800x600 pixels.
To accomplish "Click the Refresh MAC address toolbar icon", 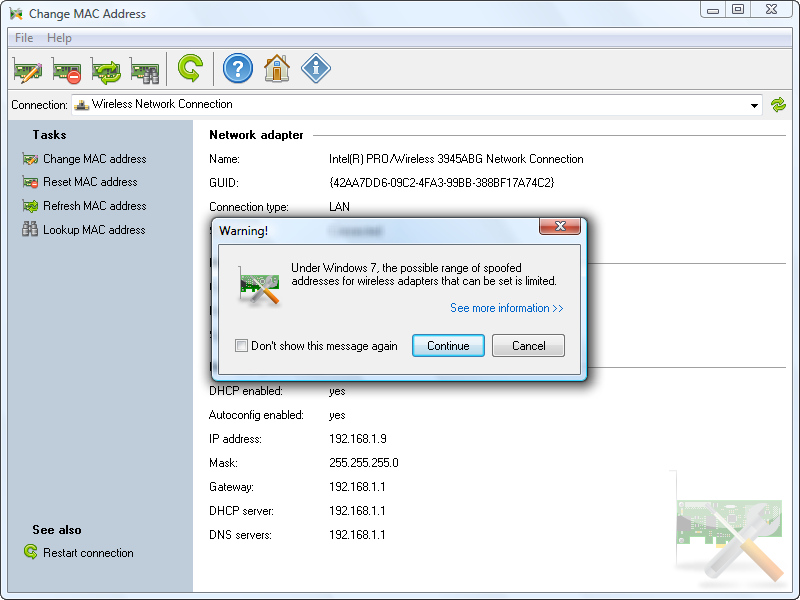I will tap(106, 70).
